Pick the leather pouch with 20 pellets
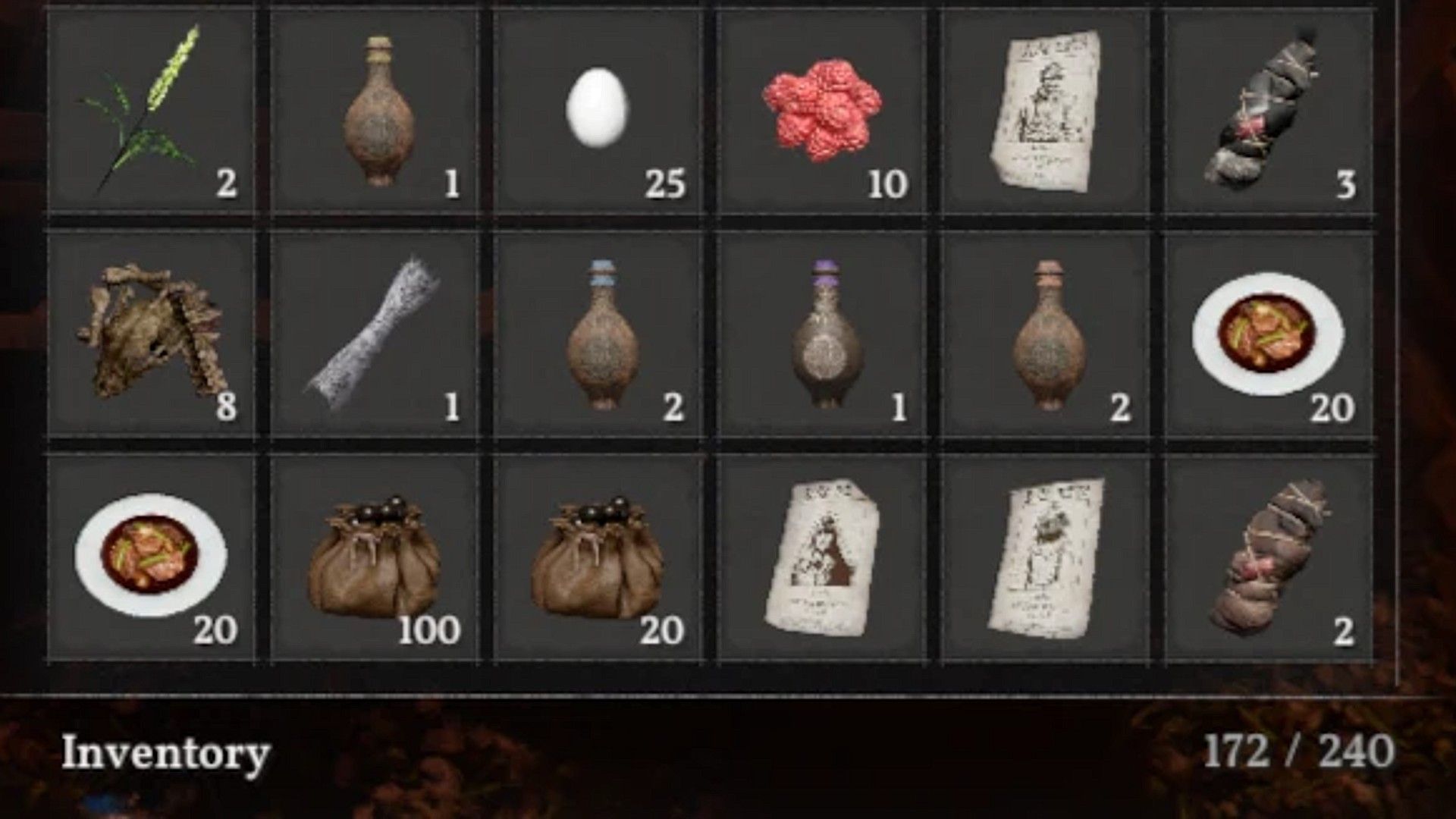 coord(598,558)
